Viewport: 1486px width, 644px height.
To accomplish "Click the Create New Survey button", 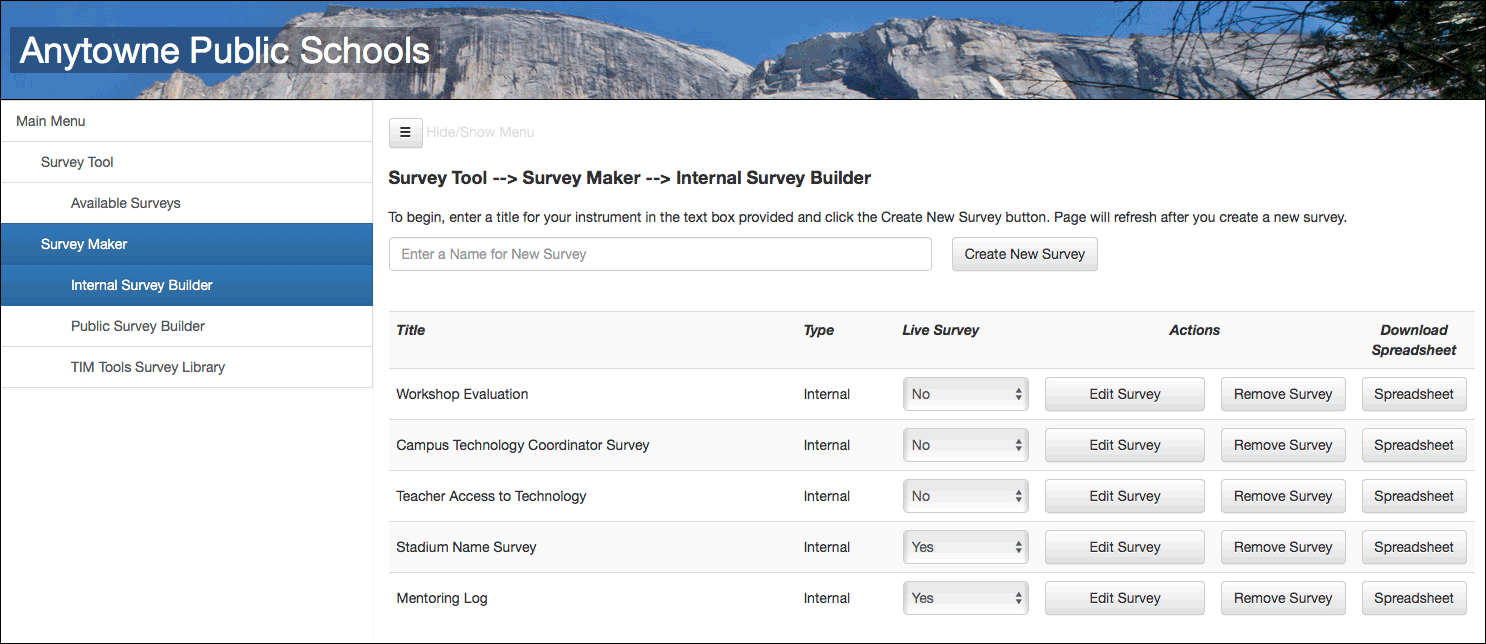I will click(1025, 254).
